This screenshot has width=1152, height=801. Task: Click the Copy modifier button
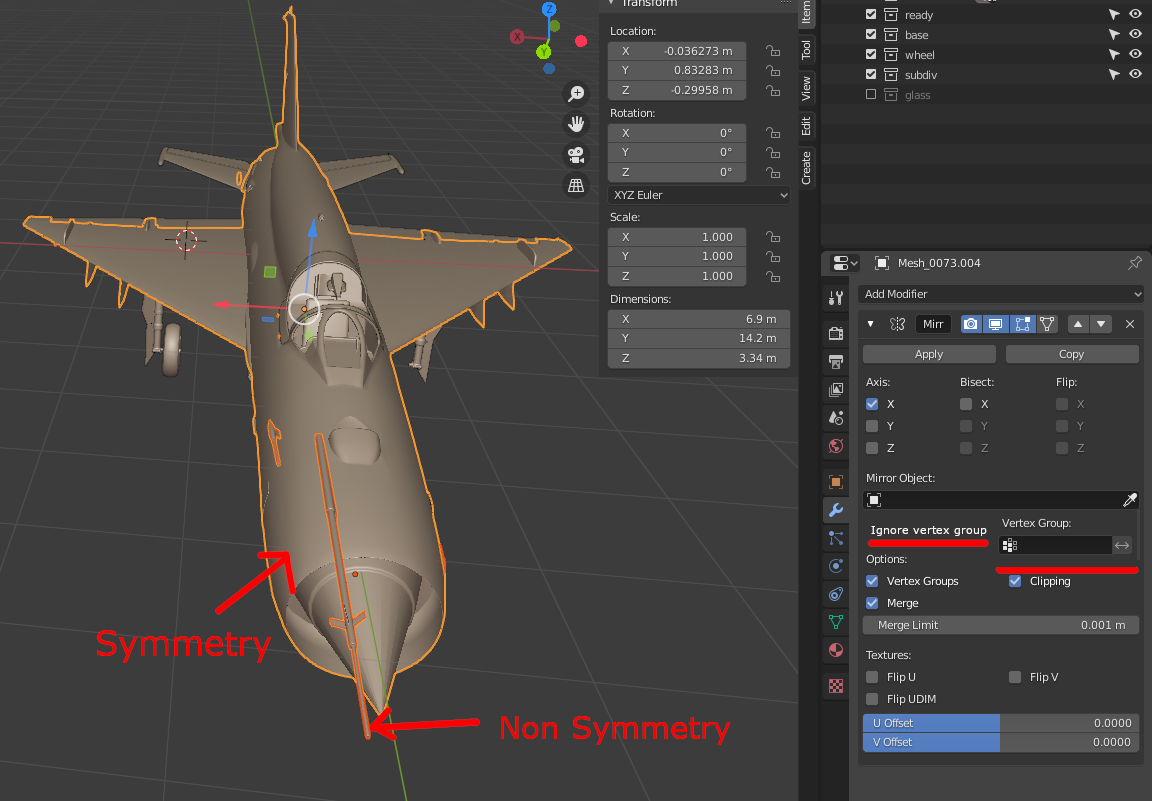click(x=1071, y=354)
